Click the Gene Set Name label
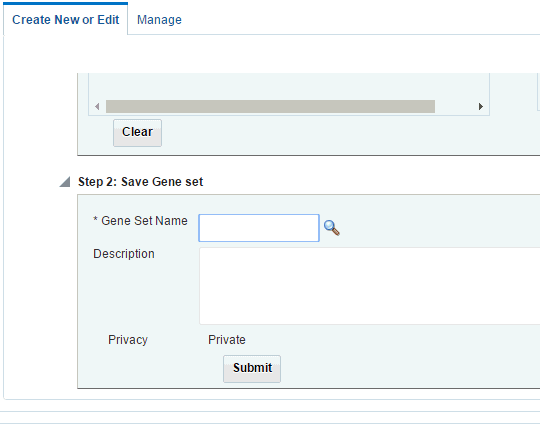Screen dimensions: 540x432 [144, 221]
